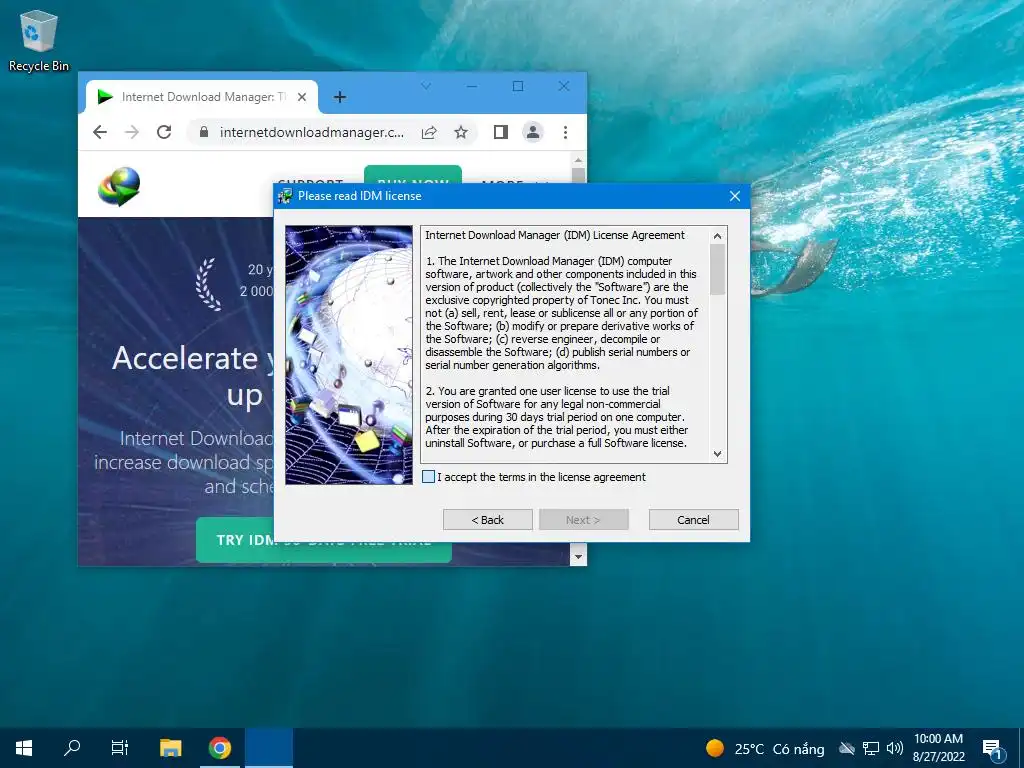Go back in Chrome
Image resolution: width=1024 pixels, height=768 pixels.
point(100,133)
